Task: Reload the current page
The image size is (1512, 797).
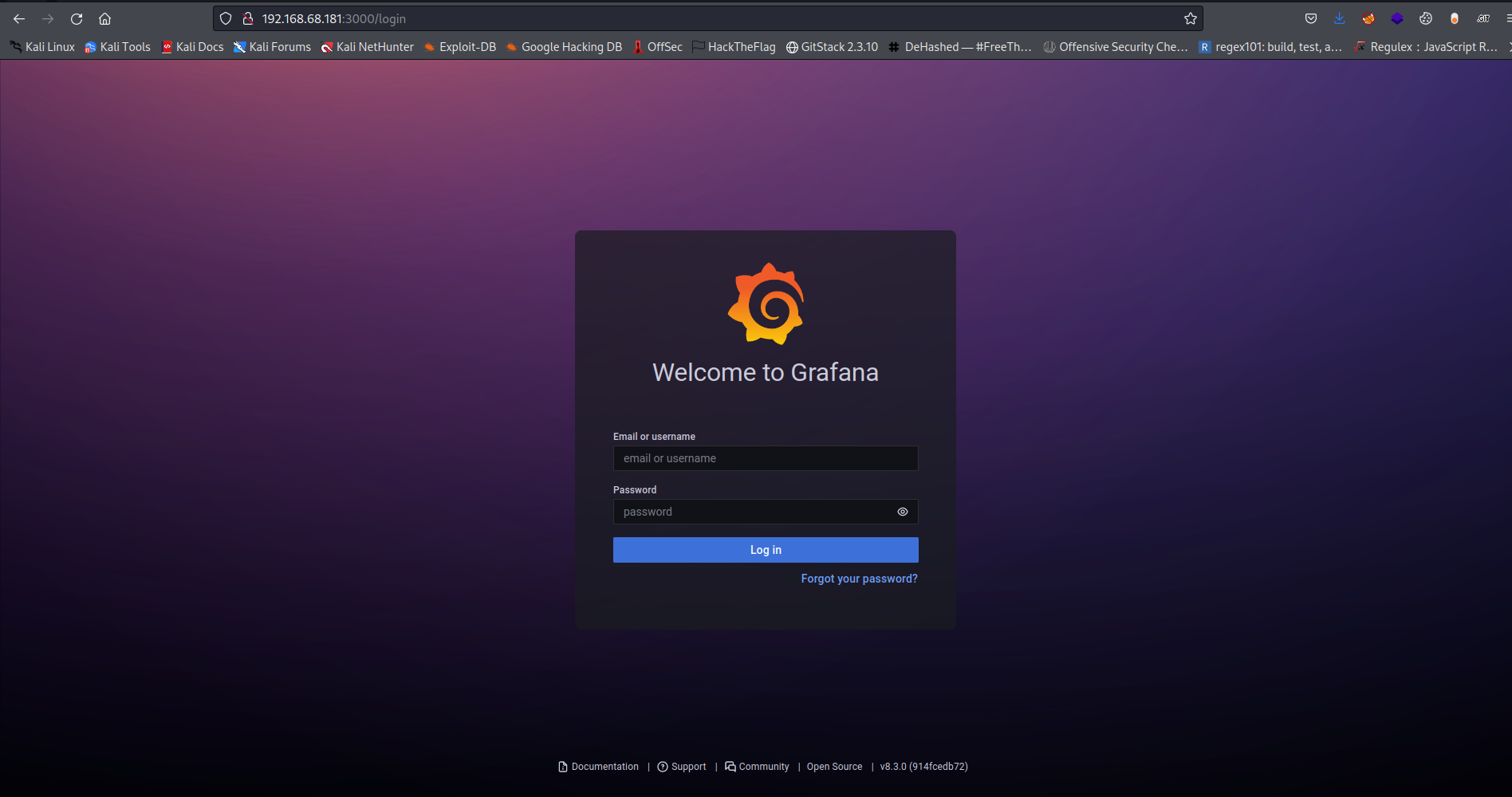Action: pos(77,18)
